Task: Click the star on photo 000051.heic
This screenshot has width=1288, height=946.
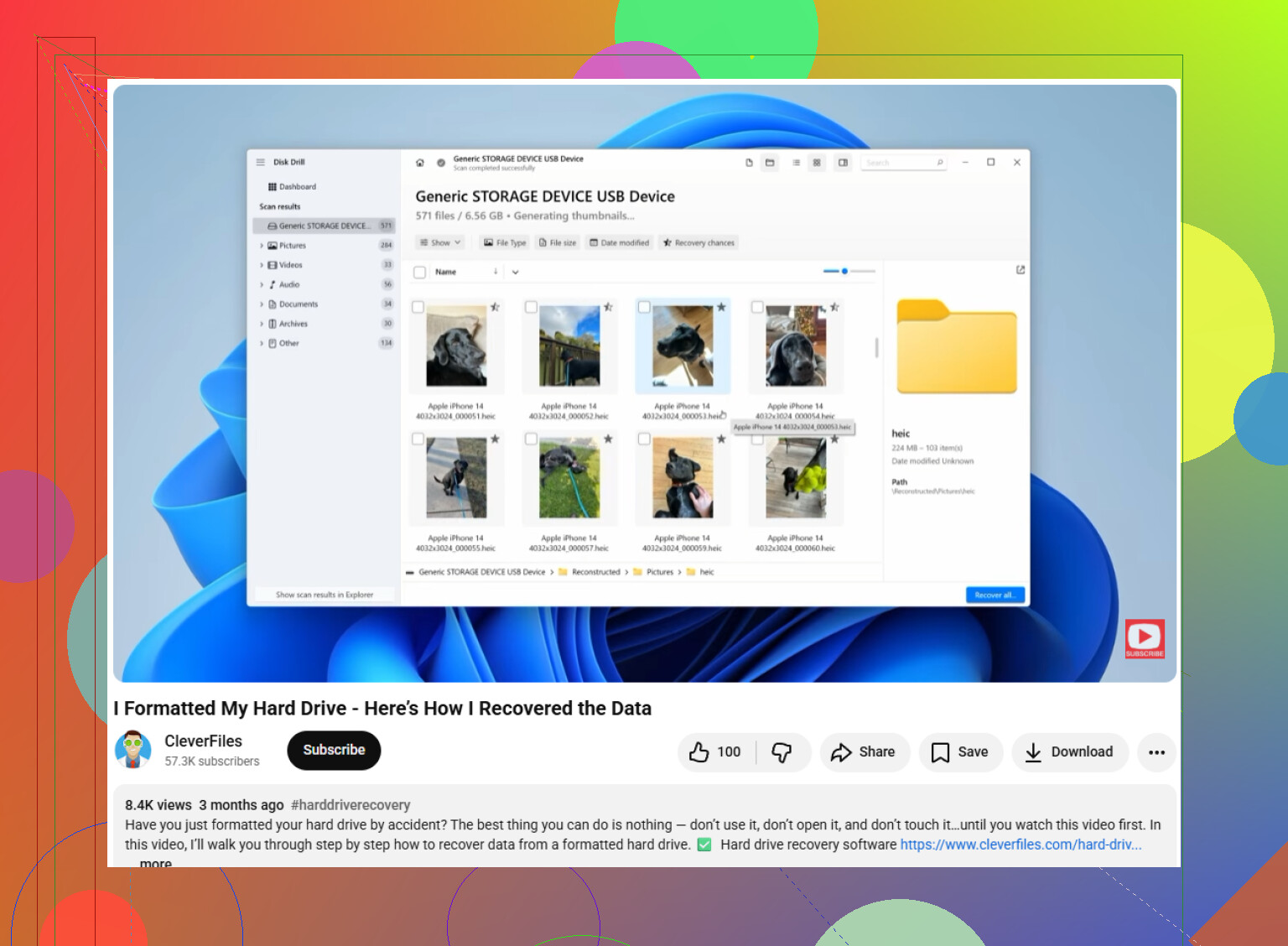Action: click(496, 307)
